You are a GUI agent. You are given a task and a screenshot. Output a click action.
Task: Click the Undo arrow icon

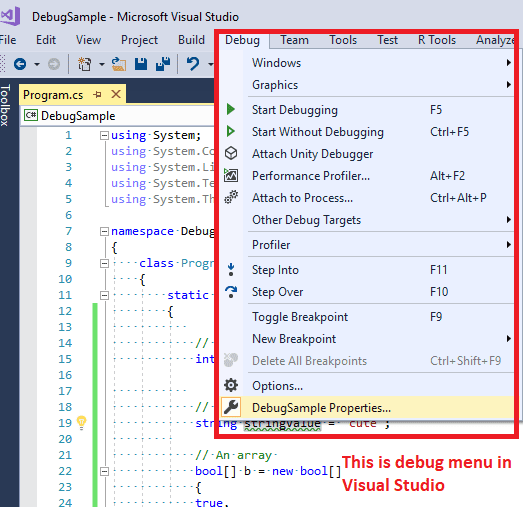pyautogui.click(x=193, y=64)
